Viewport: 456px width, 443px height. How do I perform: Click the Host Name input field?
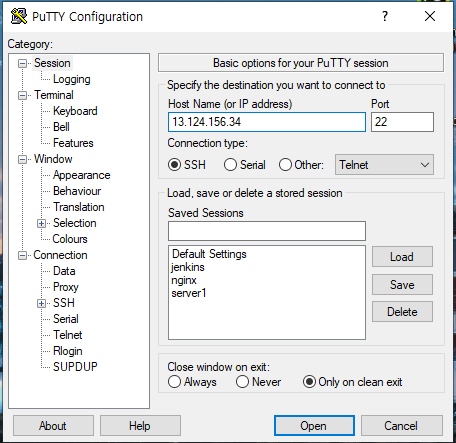[x=267, y=122]
